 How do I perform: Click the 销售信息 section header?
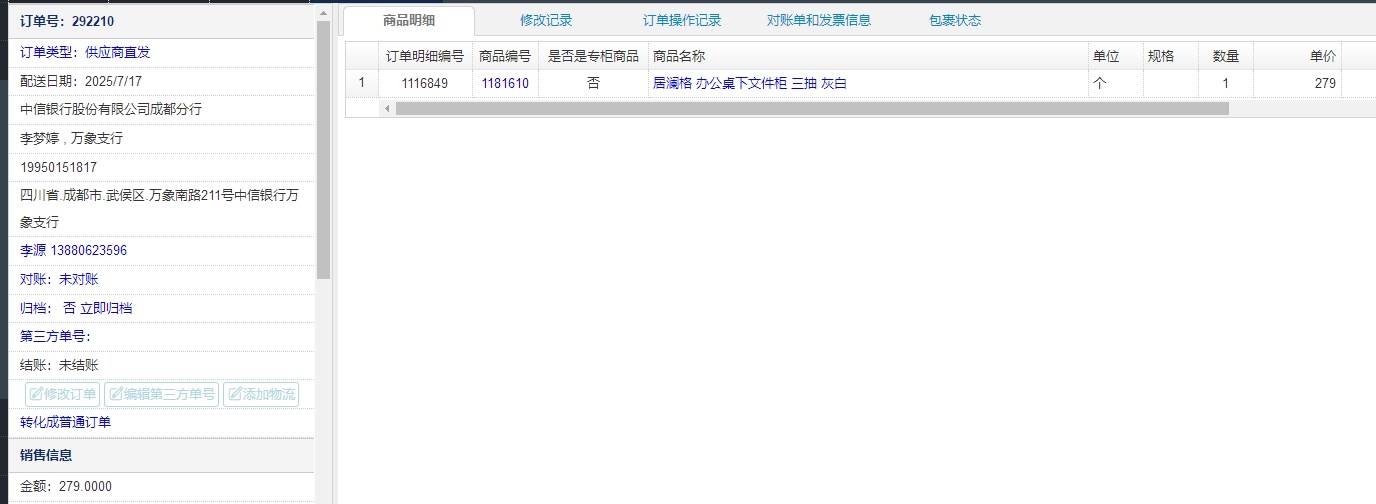coord(160,455)
